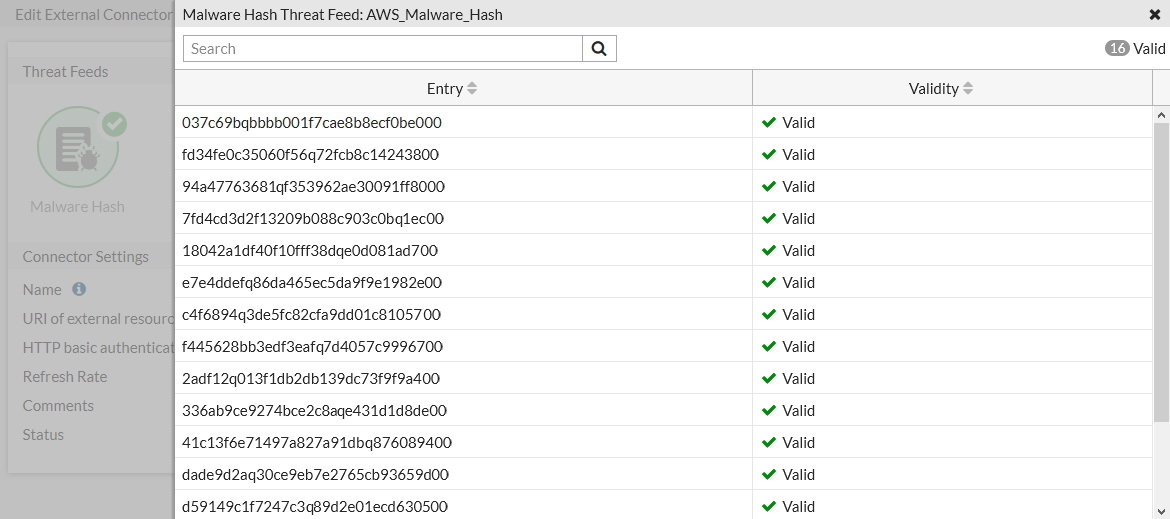Sort by the Validity column arrows
Image resolution: width=1170 pixels, height=519 pixels.
tap(967, 89)
